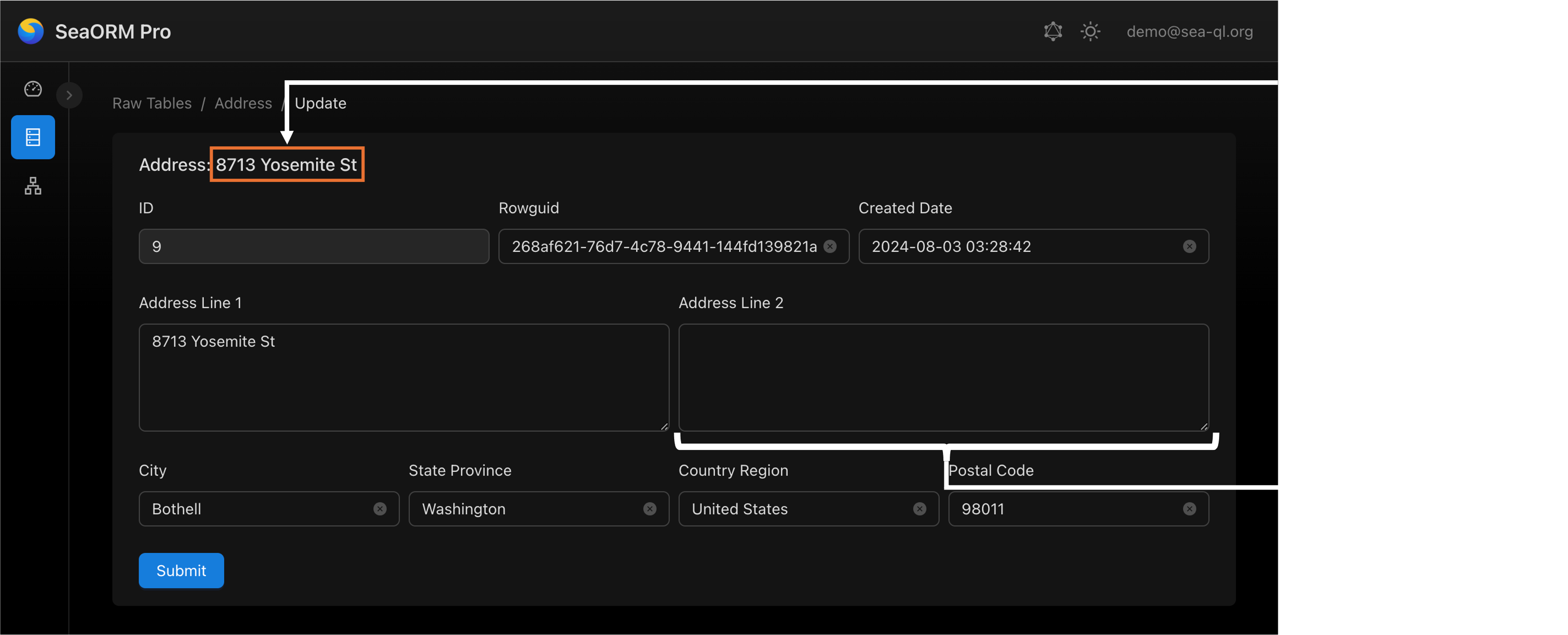
Task: Clear the Postal Code 98011 value
Action: 1189,509
